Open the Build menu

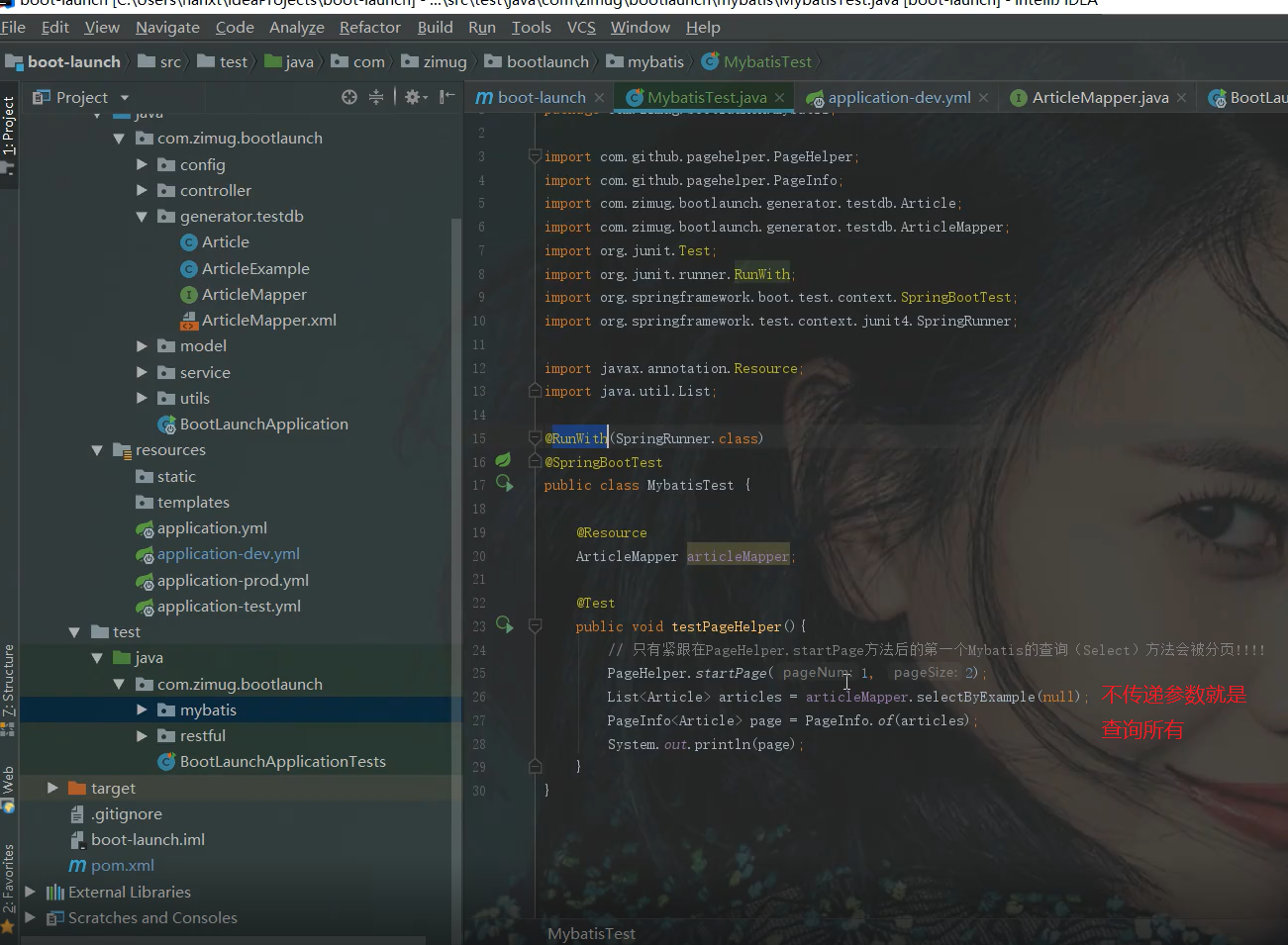[435, 27]
